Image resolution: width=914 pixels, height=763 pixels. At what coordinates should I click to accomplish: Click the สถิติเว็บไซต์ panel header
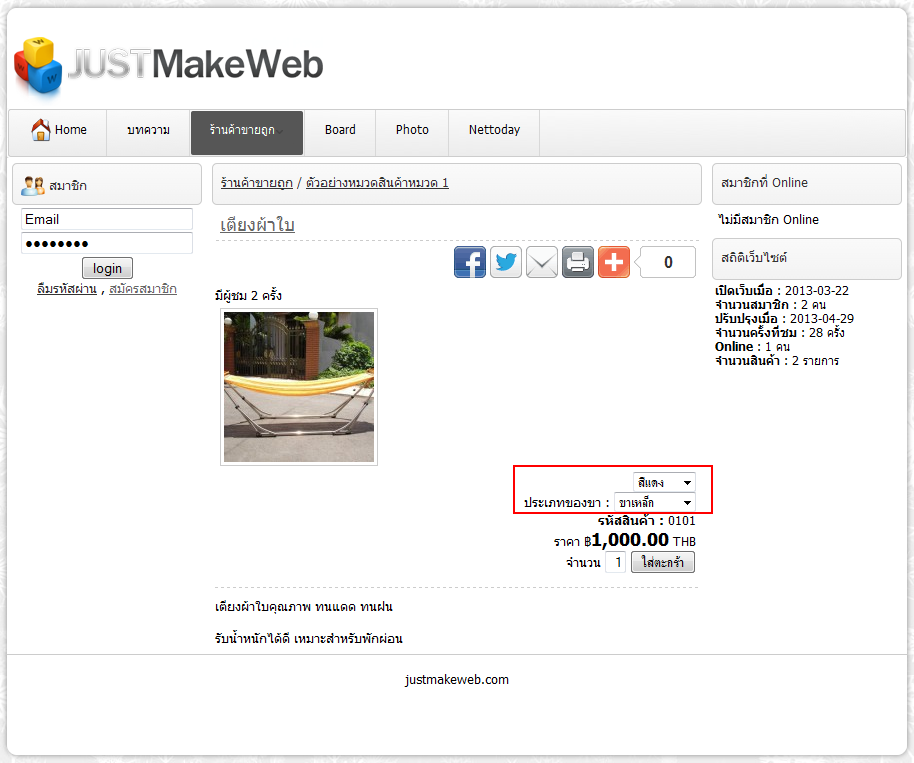807,258
